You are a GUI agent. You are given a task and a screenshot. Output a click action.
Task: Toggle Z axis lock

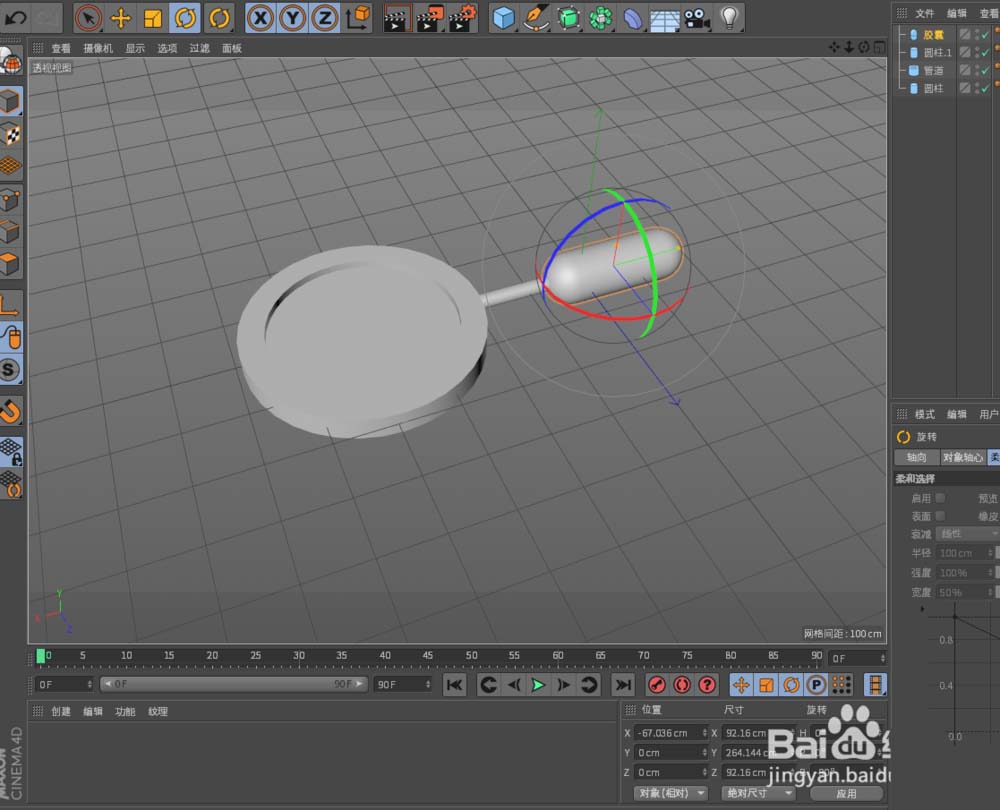(325, 18)
